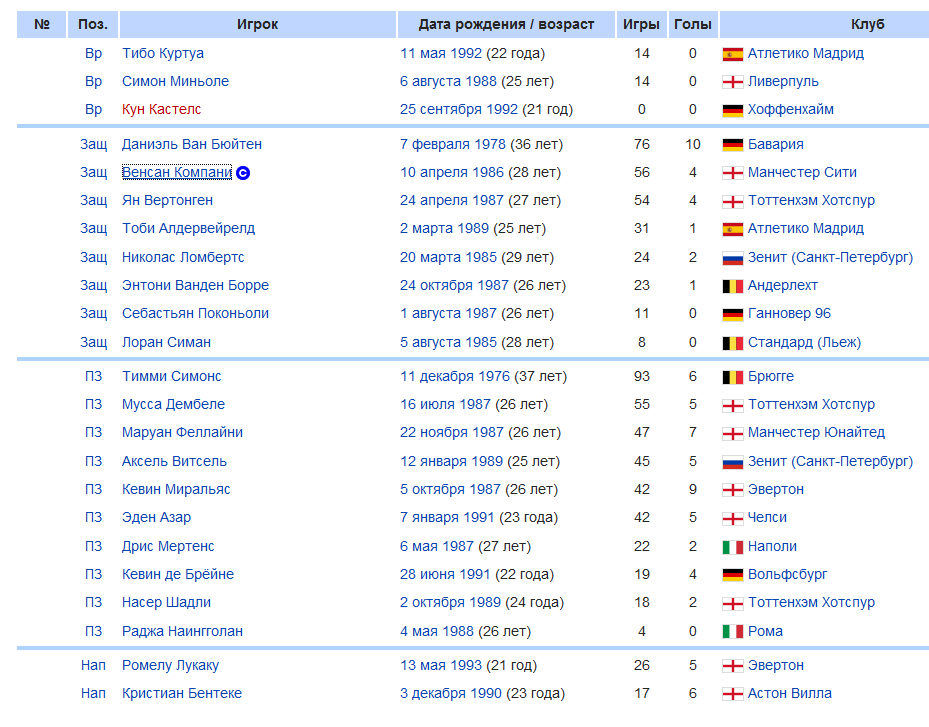Click the German flag beside Бавария
The image size is (929, 727).
(x=733, y=145)
